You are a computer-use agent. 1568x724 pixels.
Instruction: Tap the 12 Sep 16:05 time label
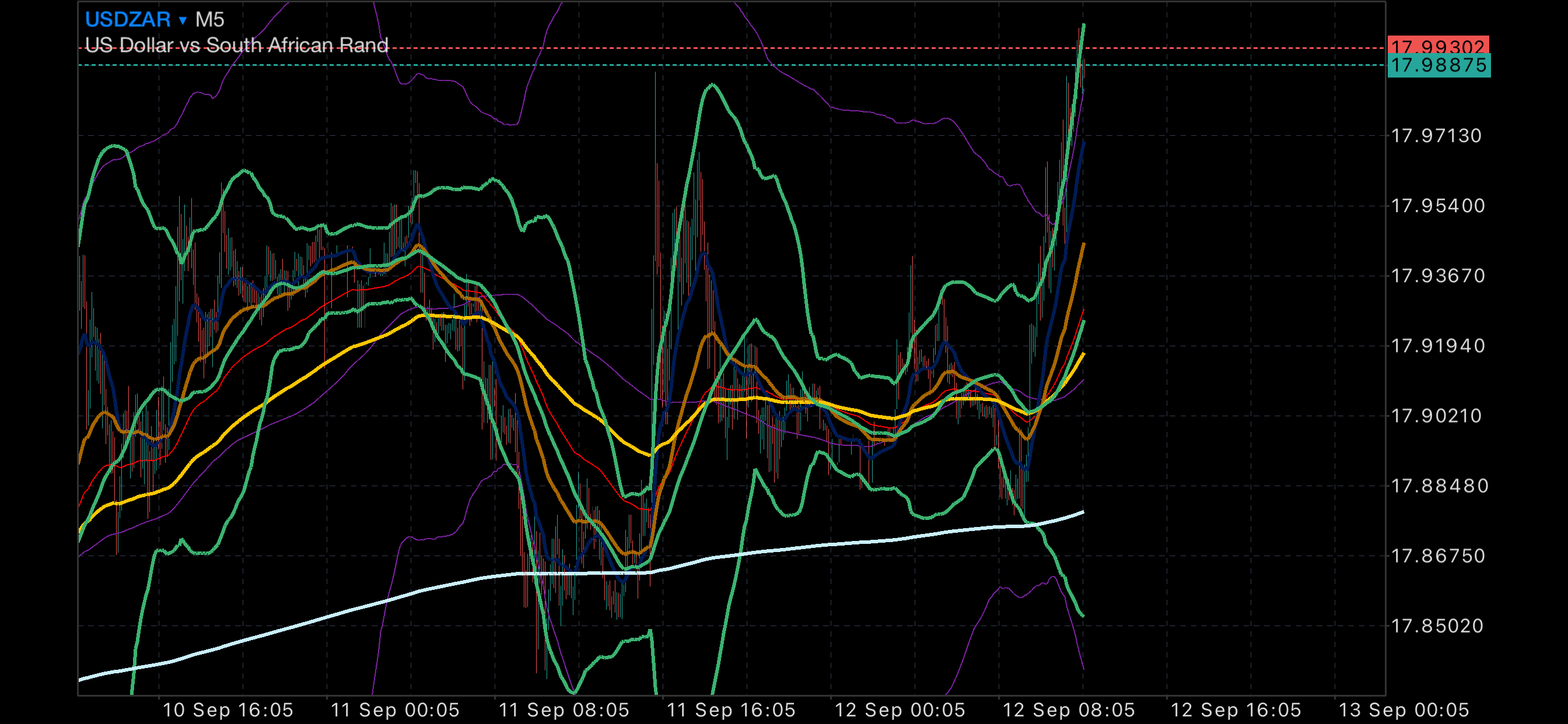click(x=1235, y=710)
